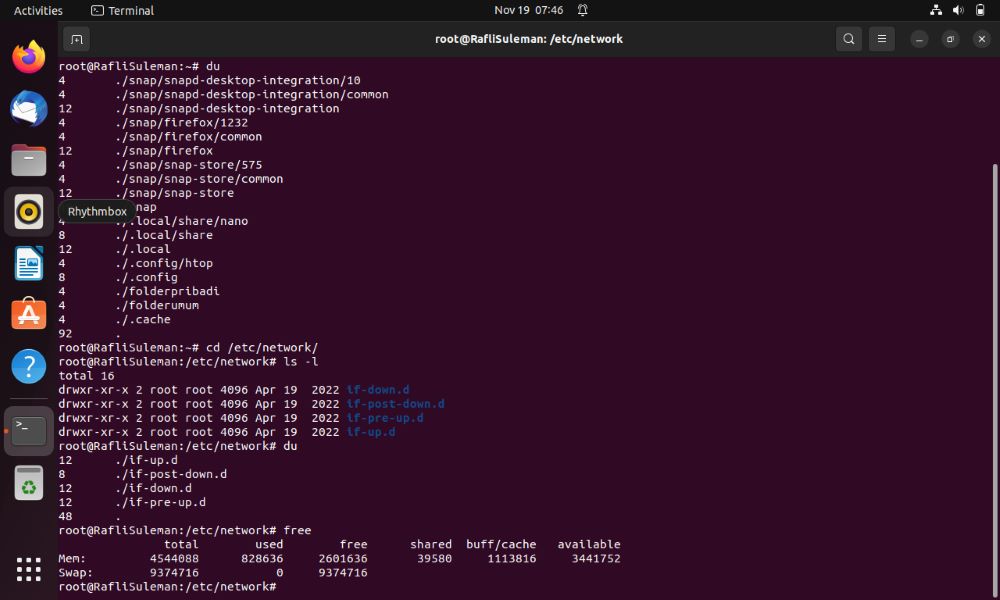Click the ./.config/htop path
The height and width of the screenshot is (600, 1000).
[x=164, y=263]
